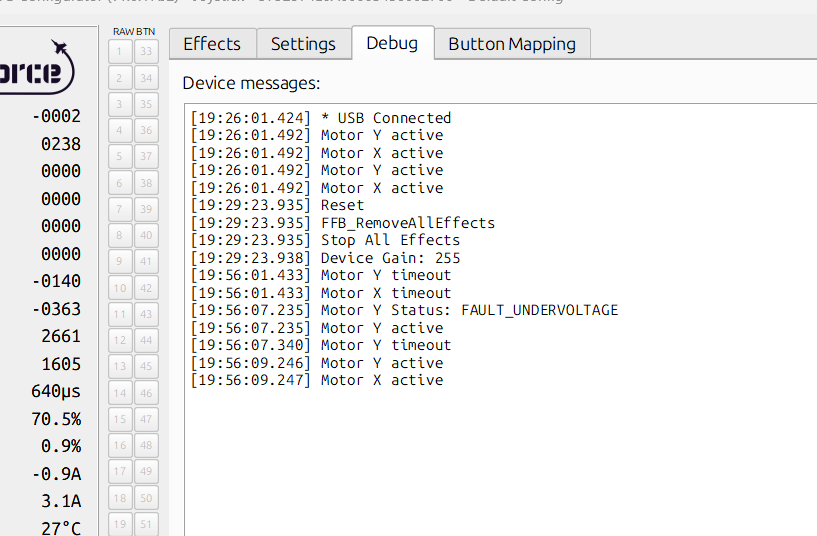Click raw button indicator 7
The width and height of the screenshot is (817, 536).
119,209
